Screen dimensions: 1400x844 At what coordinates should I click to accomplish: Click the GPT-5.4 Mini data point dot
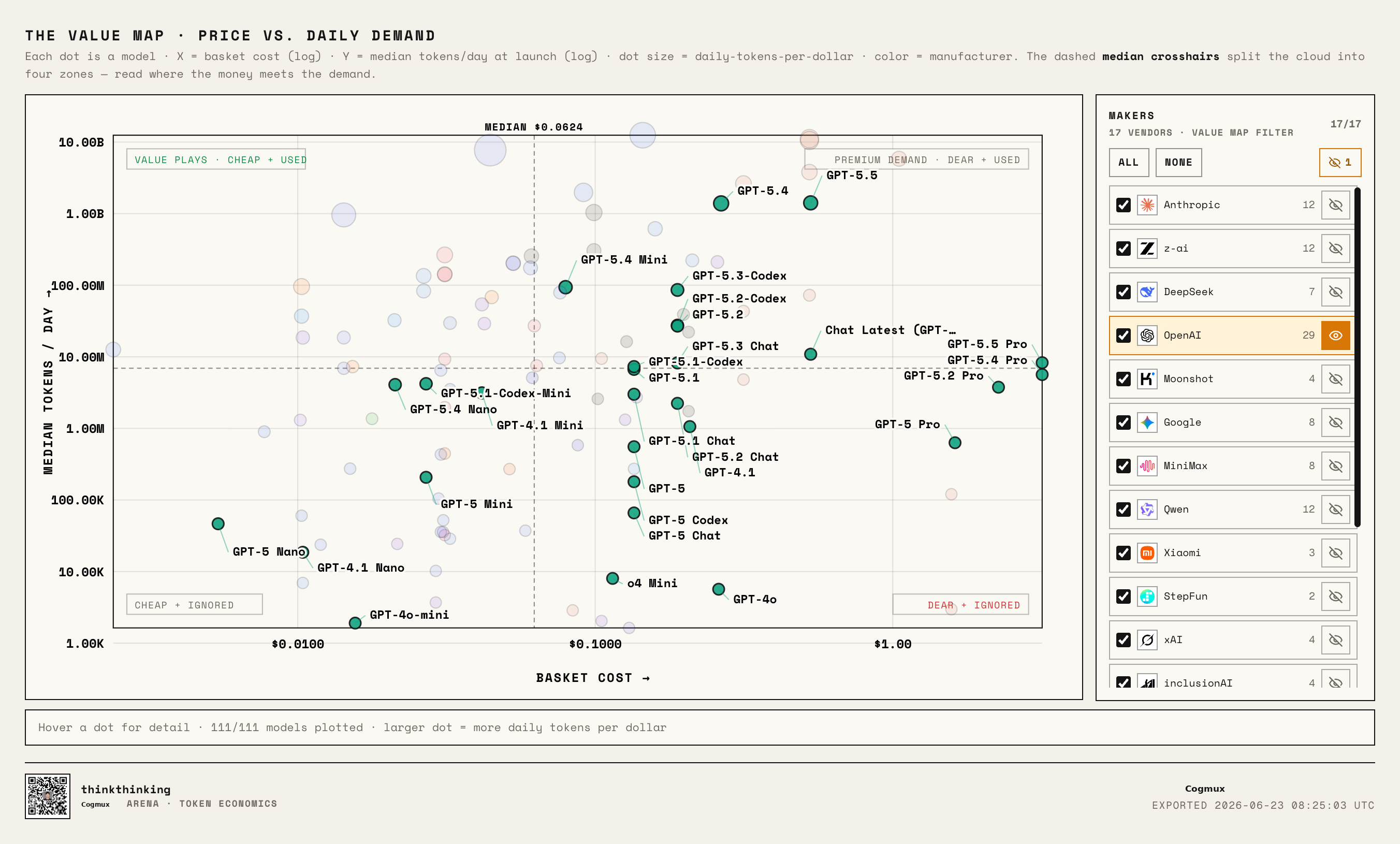pyautogui.click(x=565, y=287)
